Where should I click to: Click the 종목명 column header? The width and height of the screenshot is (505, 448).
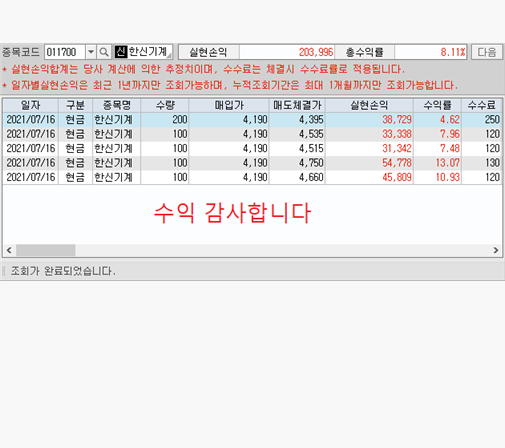click(116, 105)
